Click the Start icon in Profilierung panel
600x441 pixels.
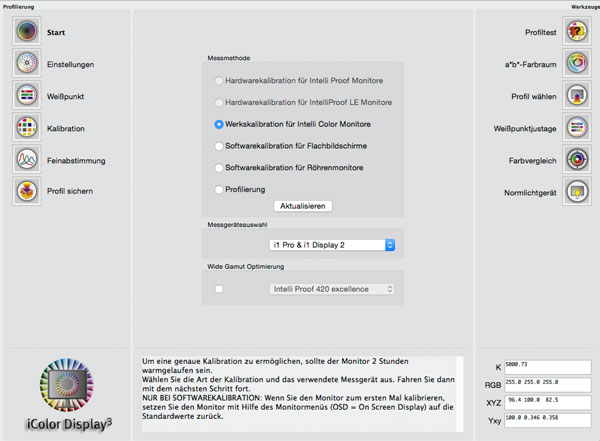[27, 32]
